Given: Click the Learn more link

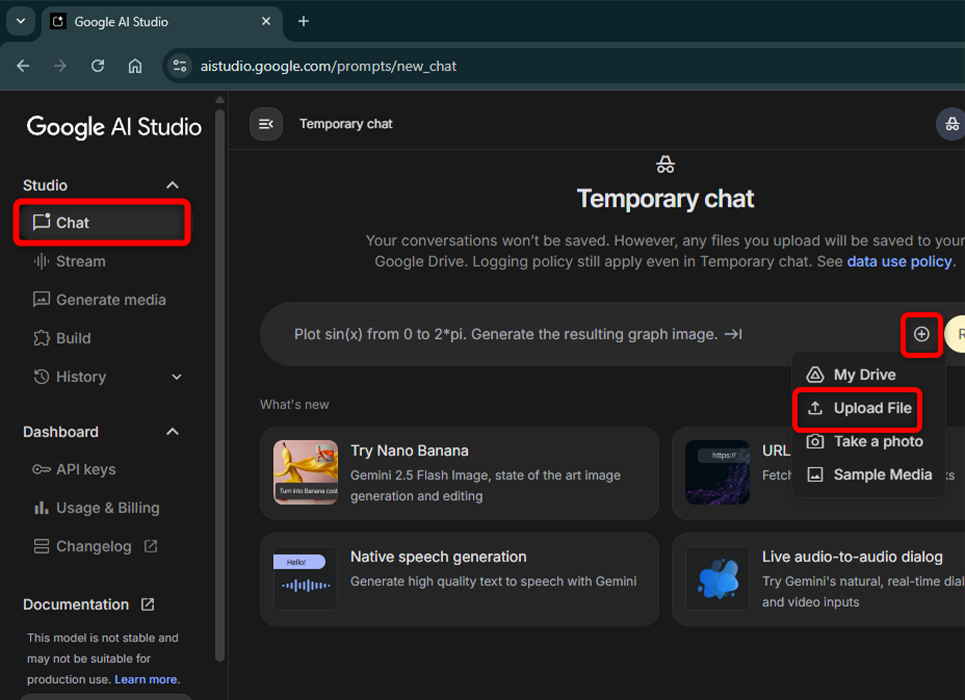Looking at the screenshot, I should [146, 679].
